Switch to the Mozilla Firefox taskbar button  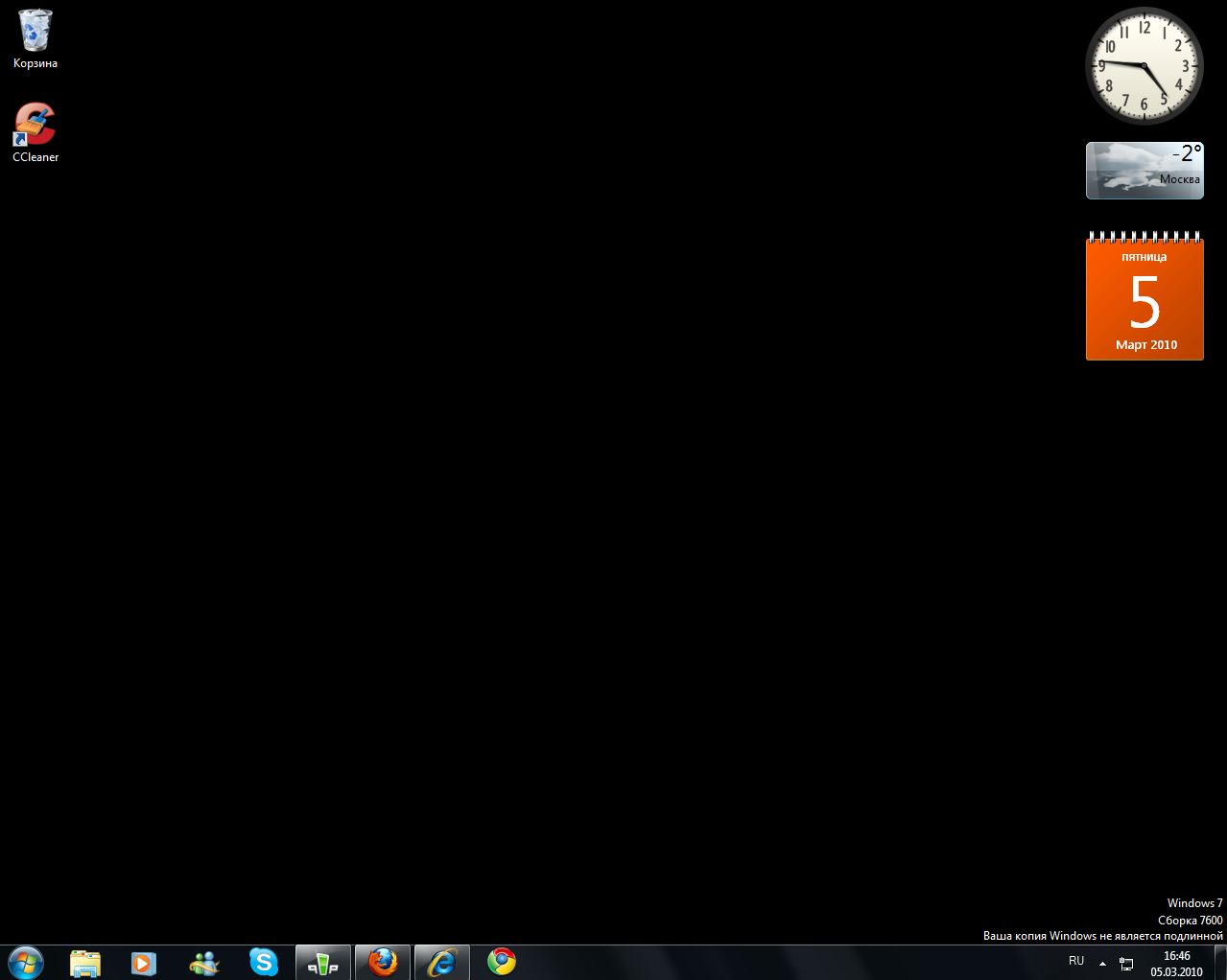pos(383,963)
